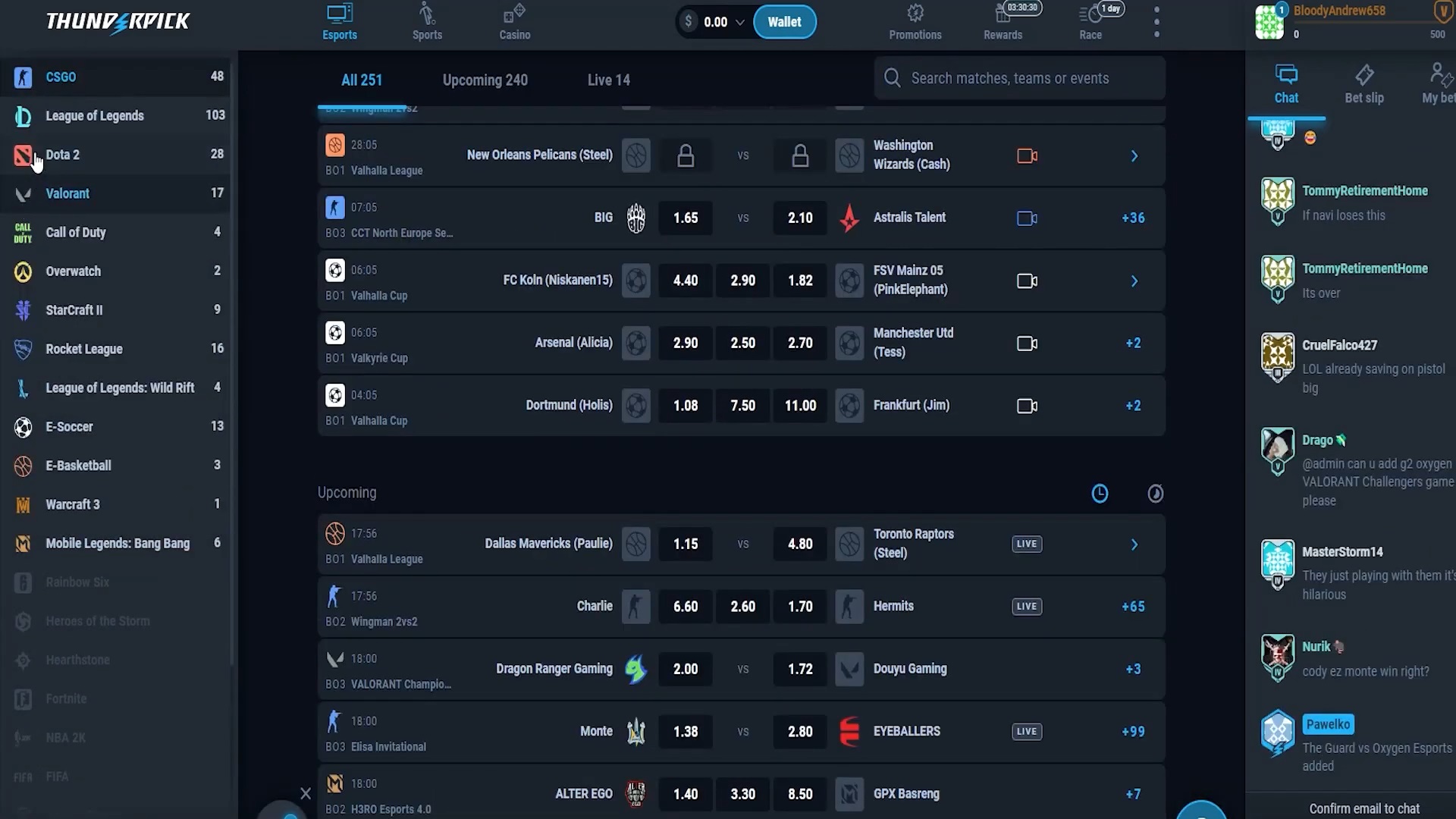Click the BIG vs Astralis Talent stream camera icon

[x=1027, y=218]
